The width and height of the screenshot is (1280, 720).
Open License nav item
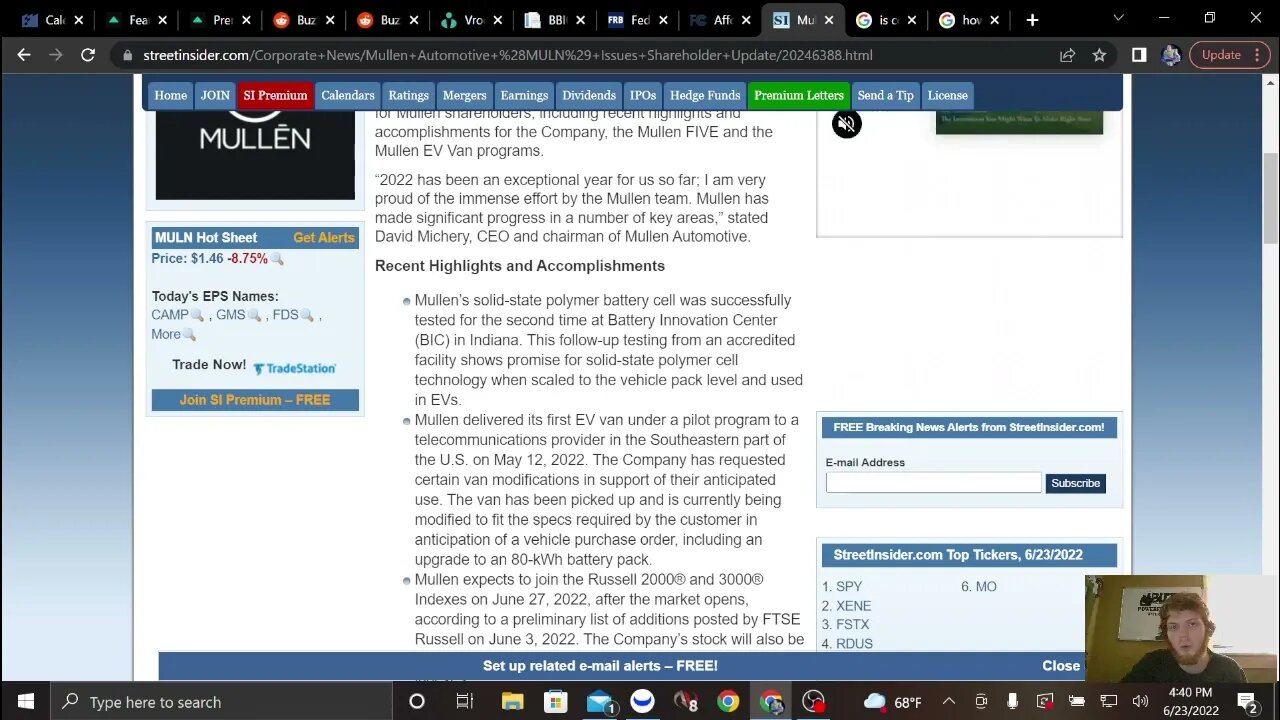(947, 95)
